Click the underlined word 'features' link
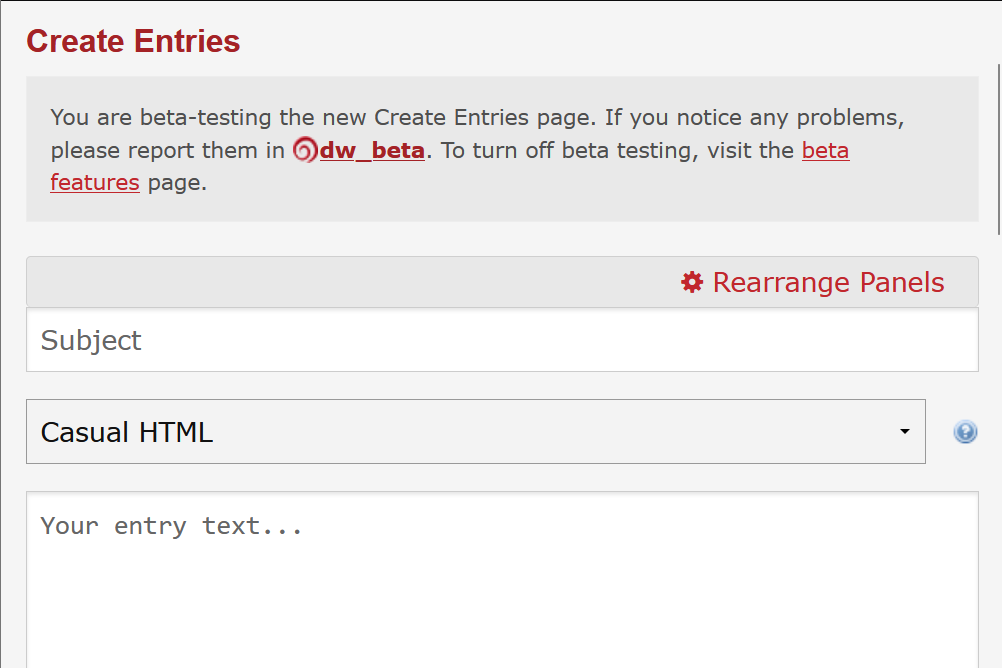The width and height of the screenshot is (1002, 668). [95, 183]
